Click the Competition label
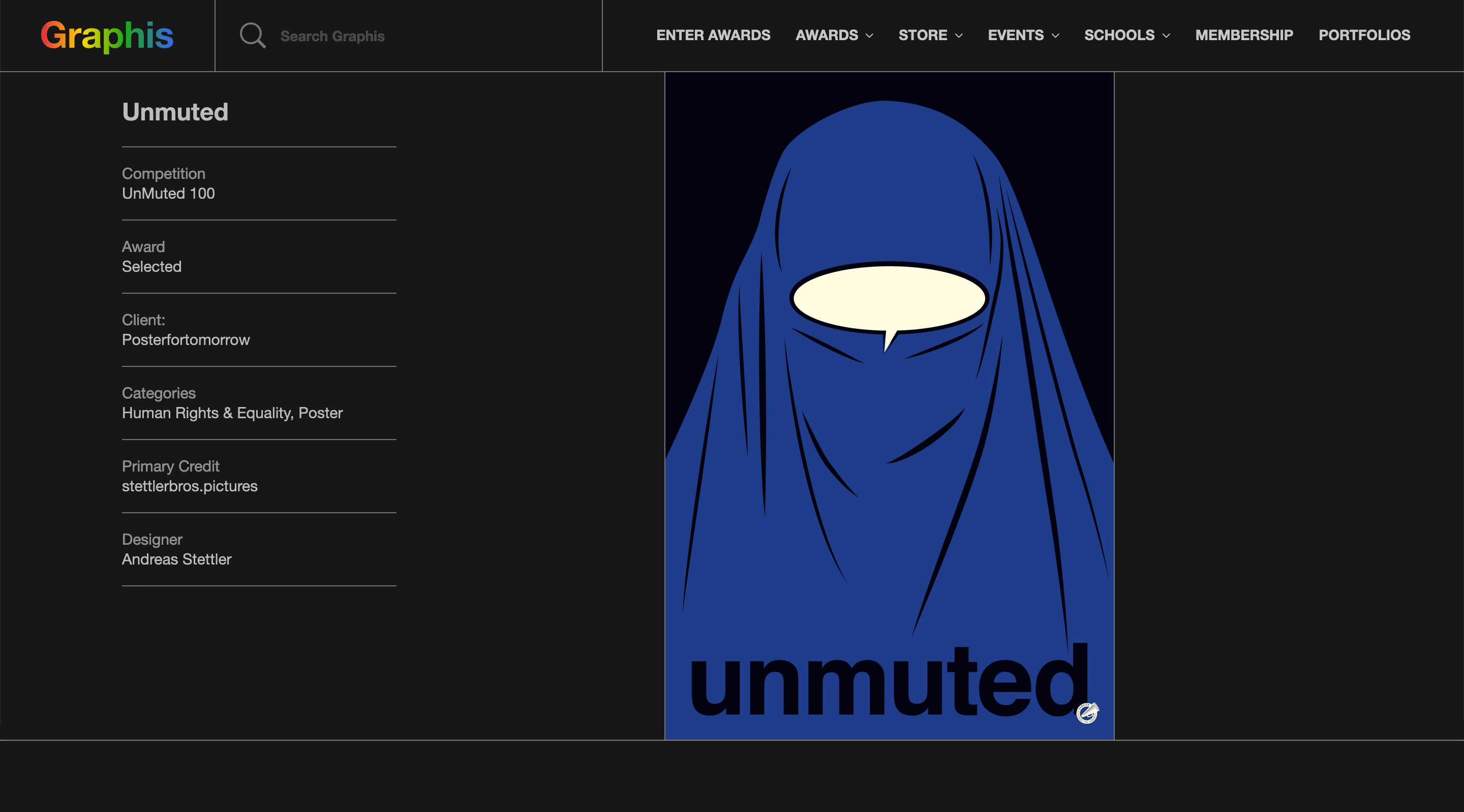The height and width of the screenshot is (812, 1464). click(x=164, y=173)
